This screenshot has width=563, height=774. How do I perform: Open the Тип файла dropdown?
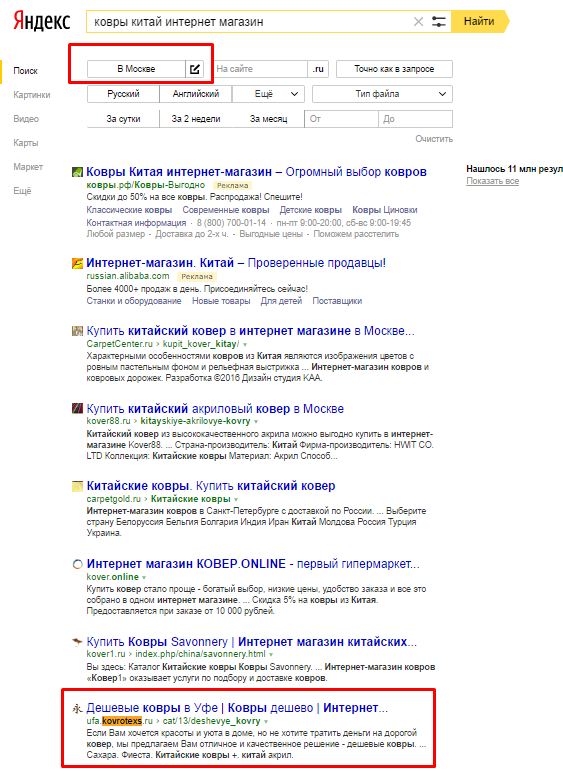[382, 94]
